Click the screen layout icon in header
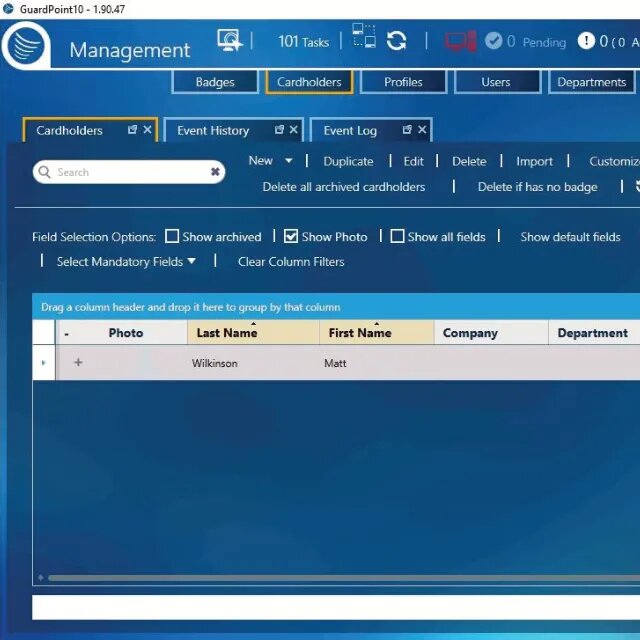This screenshot has height=640, width=640. coord(364,36)
